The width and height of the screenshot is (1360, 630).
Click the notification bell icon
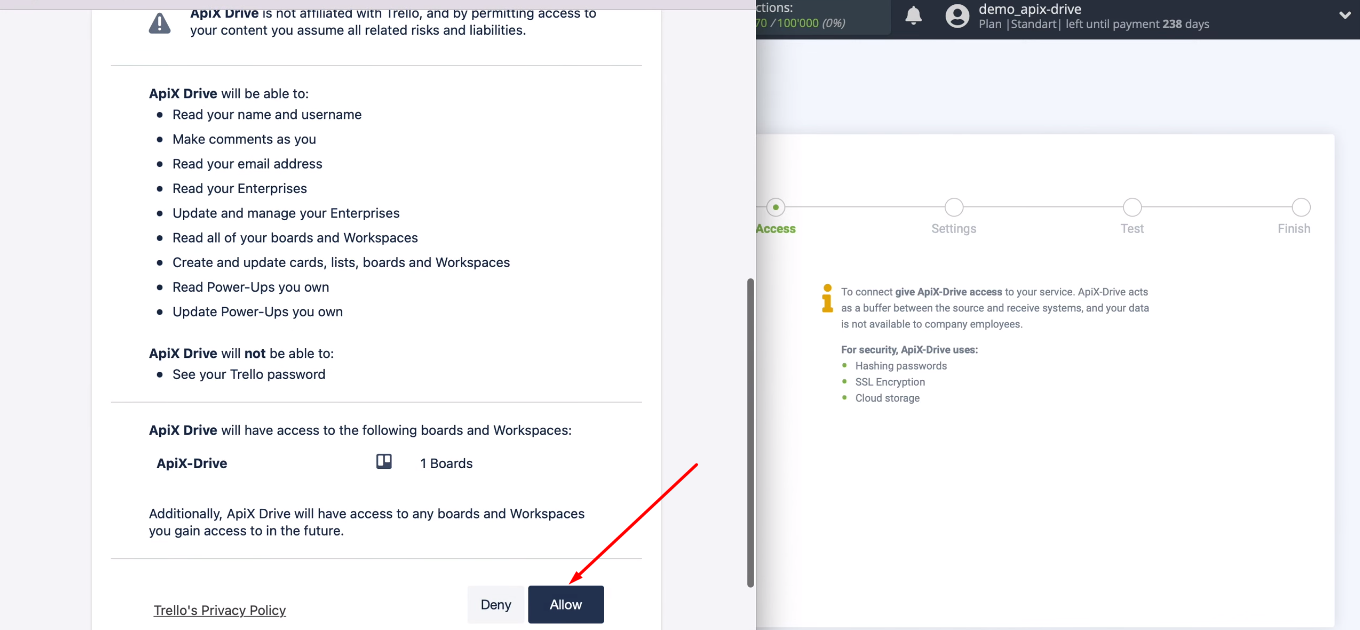(x=913, y=15)
